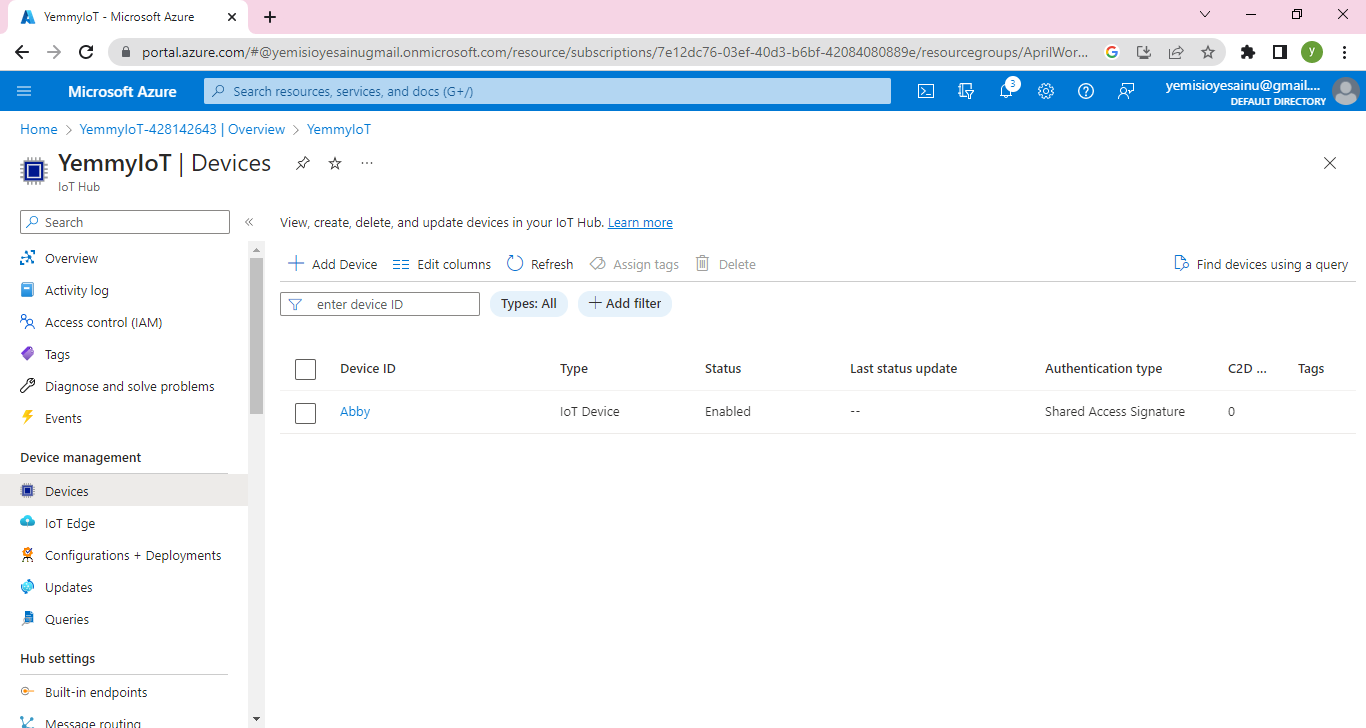1366x728 pixels.
Task: Click Delete in the devices toolbar
Action: point(726,264)
